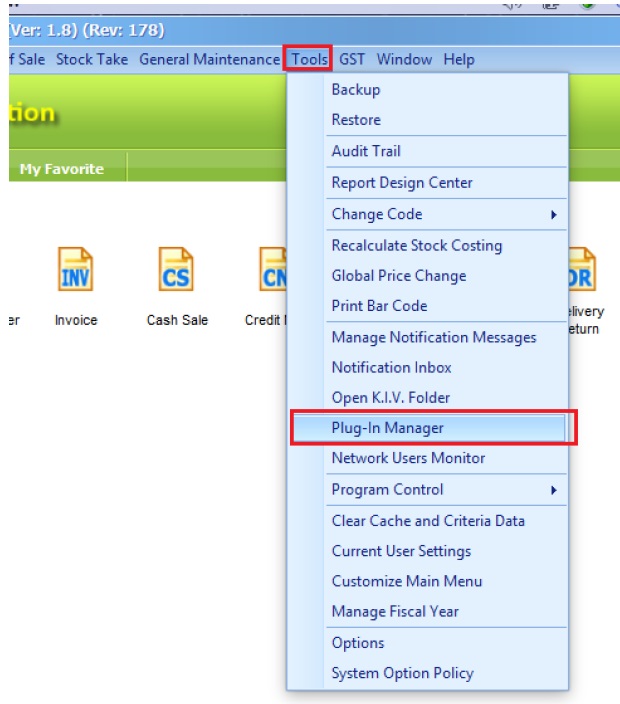Click the Delivery Return icon
620x704 pixels.
(581, 272)
